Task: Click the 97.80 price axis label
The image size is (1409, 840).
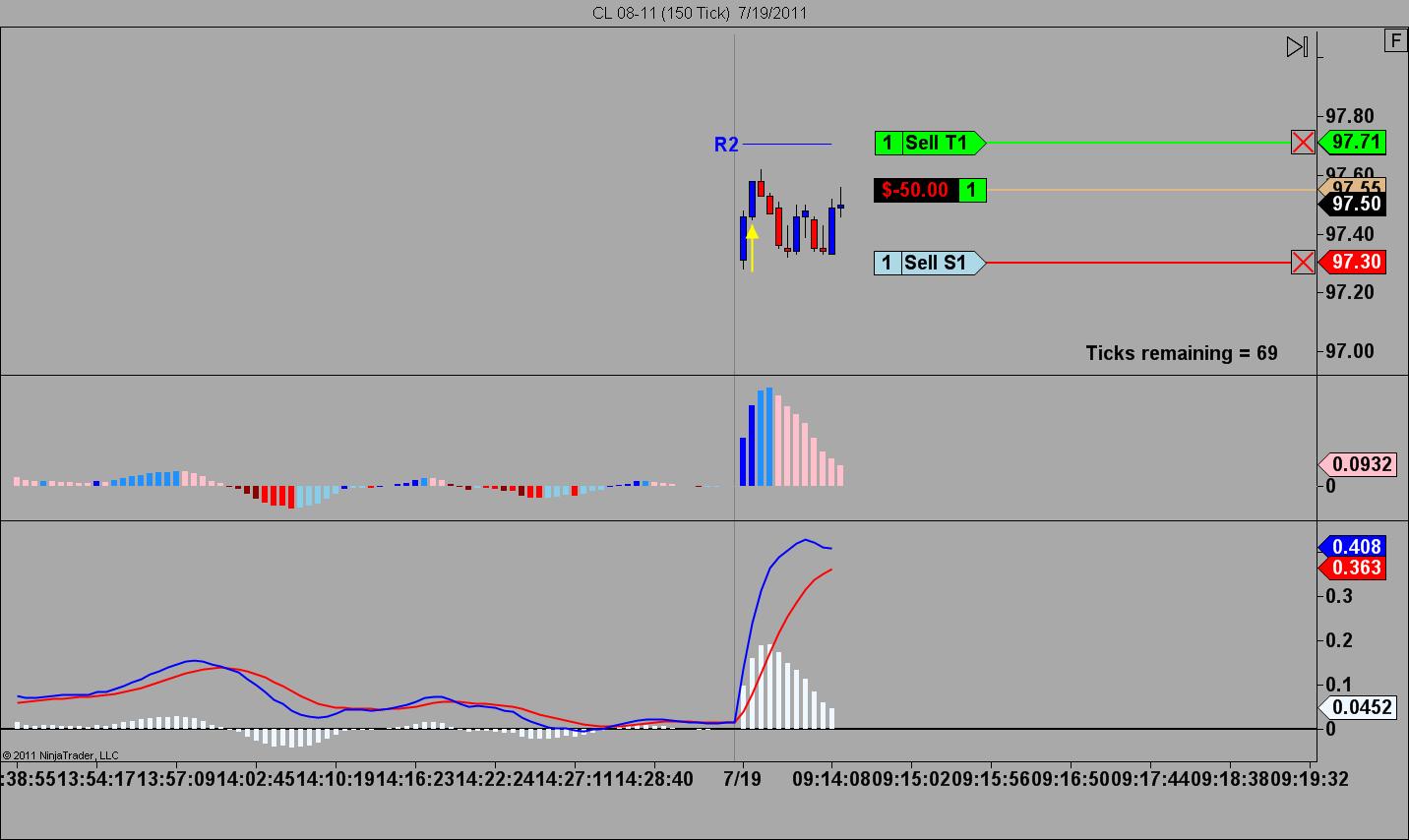Action: click(1350, 117)
